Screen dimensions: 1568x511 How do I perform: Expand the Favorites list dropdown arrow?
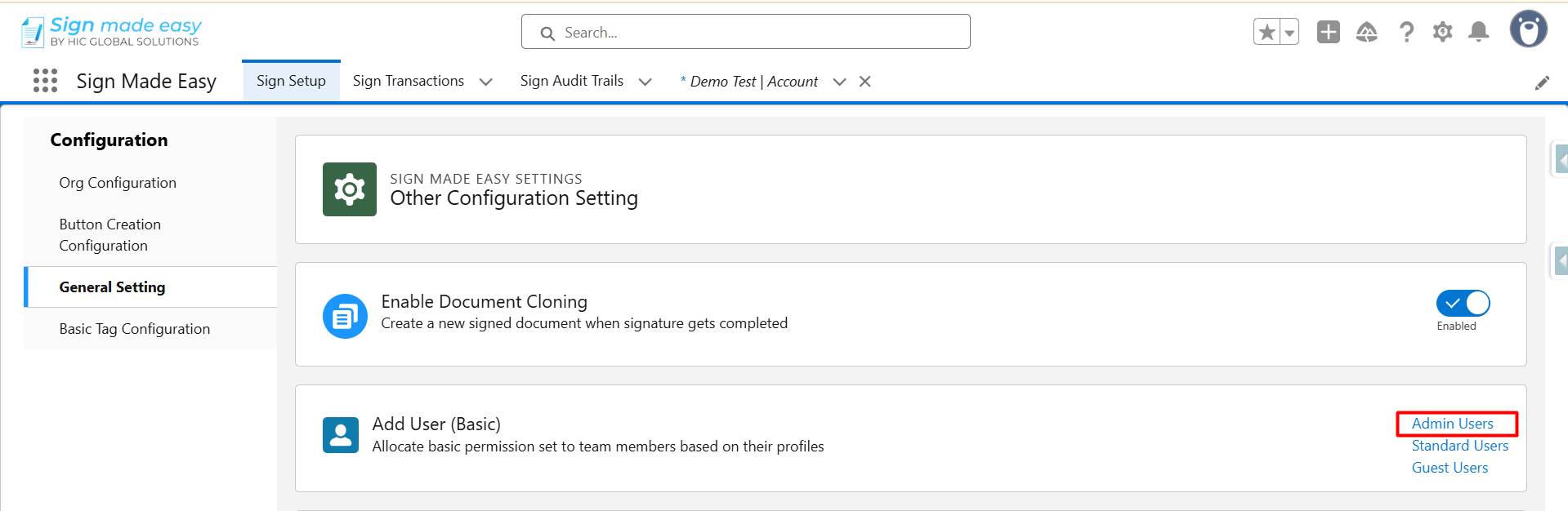(x=1289, y=33)
